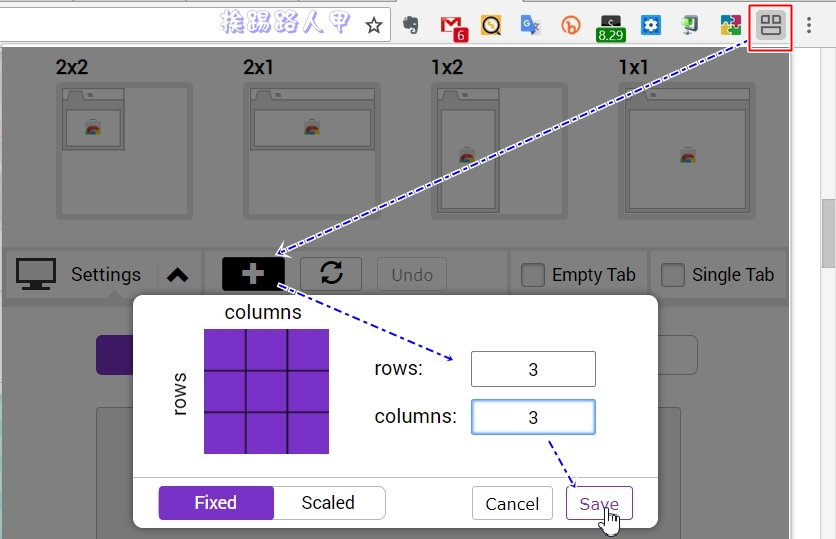Image resolution: width=836 pixels, height=539 pixels.
Task: Open the blue gear extension icon
Action: tap(650, 25)
